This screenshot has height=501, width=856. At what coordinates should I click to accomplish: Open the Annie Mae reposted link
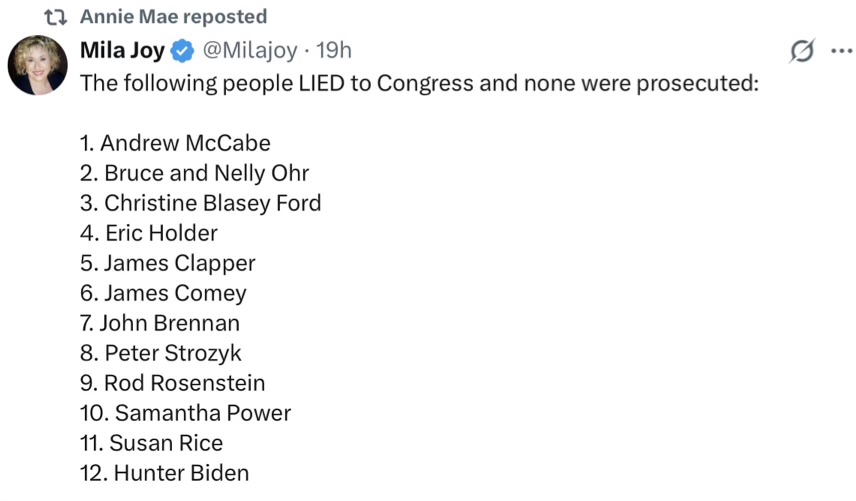pos(173,17)
